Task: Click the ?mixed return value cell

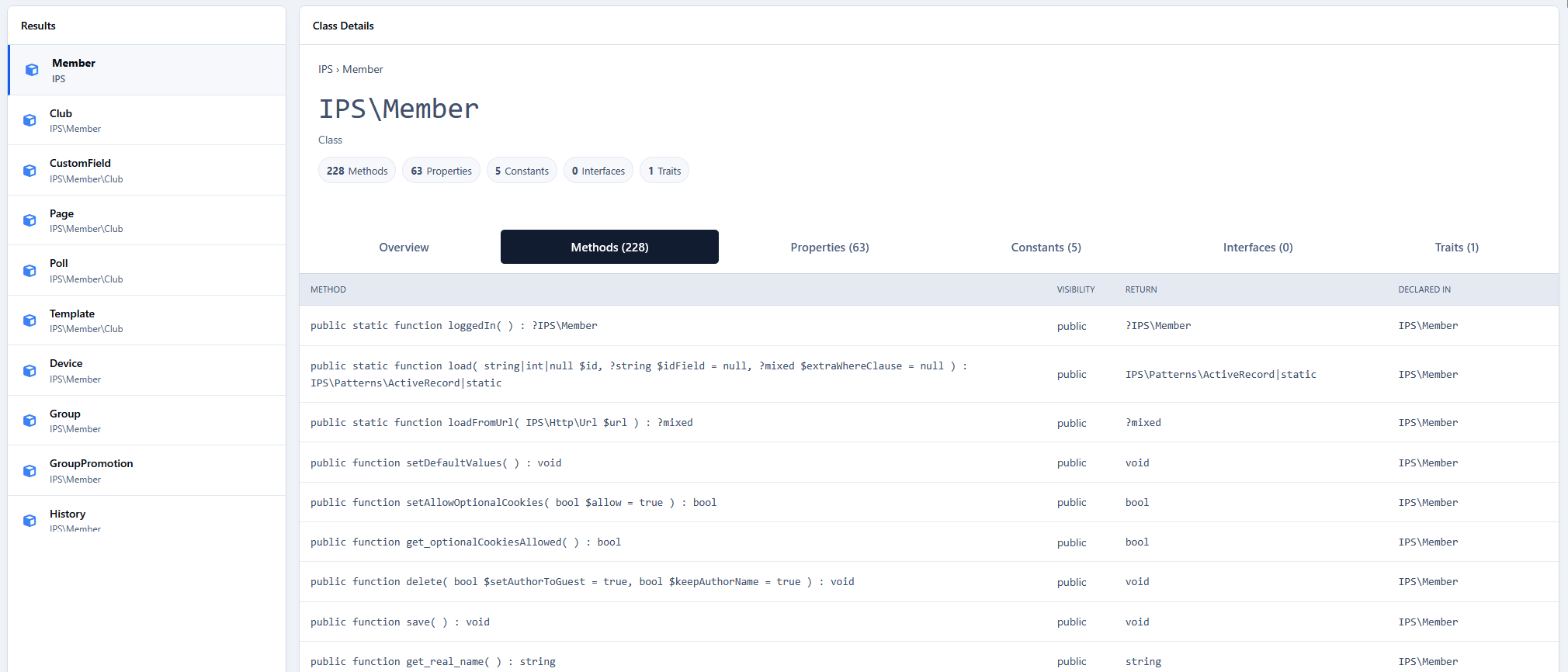Action: [1143, 423]
